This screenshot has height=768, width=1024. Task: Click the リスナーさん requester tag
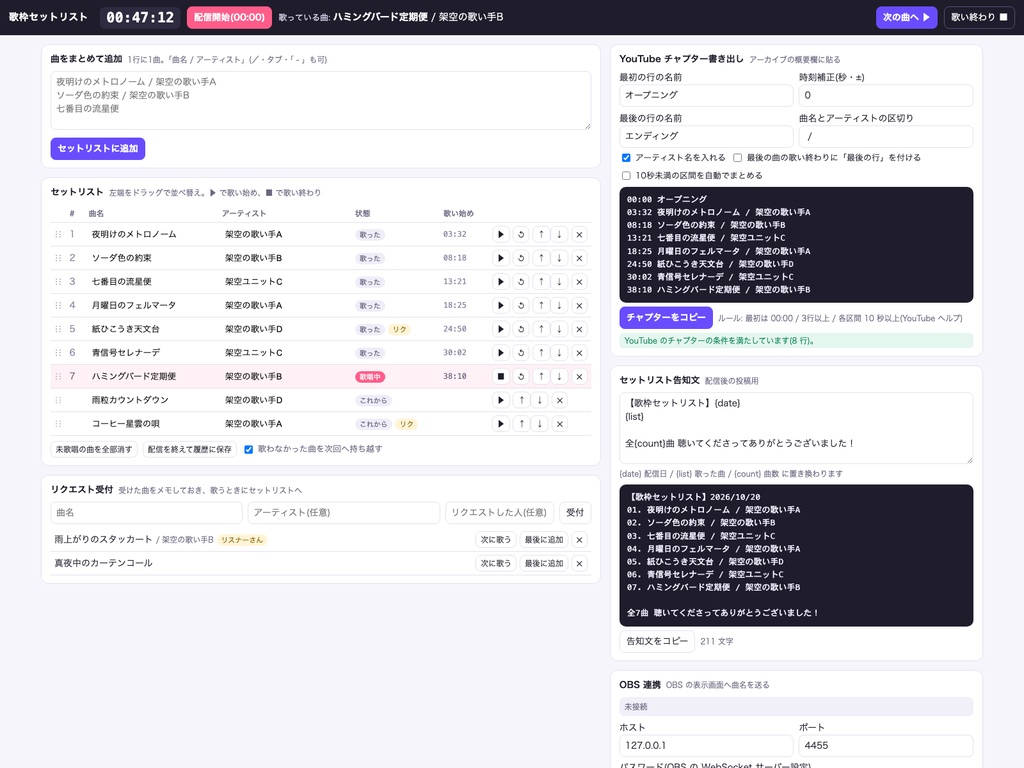tap(242, 540)
